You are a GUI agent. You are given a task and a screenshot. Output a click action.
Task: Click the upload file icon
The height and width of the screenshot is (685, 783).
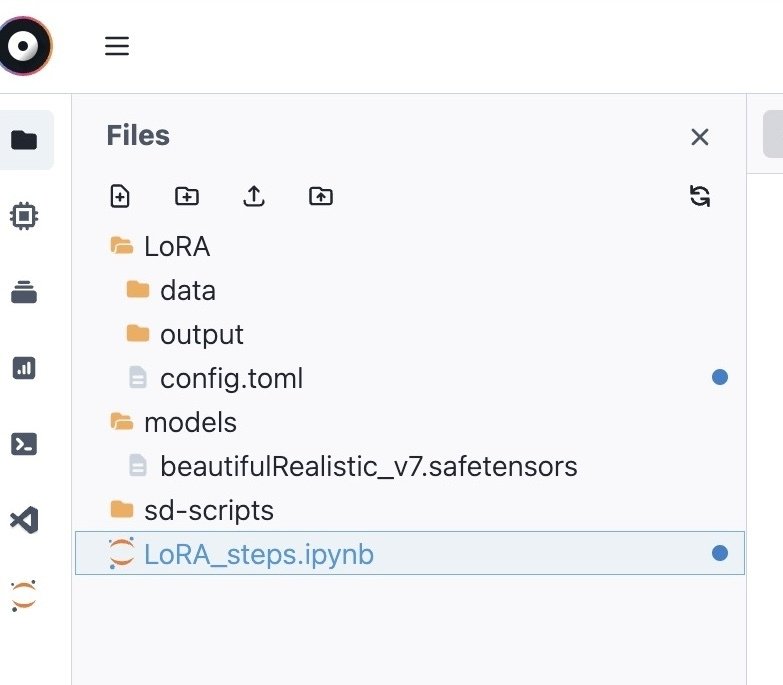pyautogui.click(x=254, y=196)
